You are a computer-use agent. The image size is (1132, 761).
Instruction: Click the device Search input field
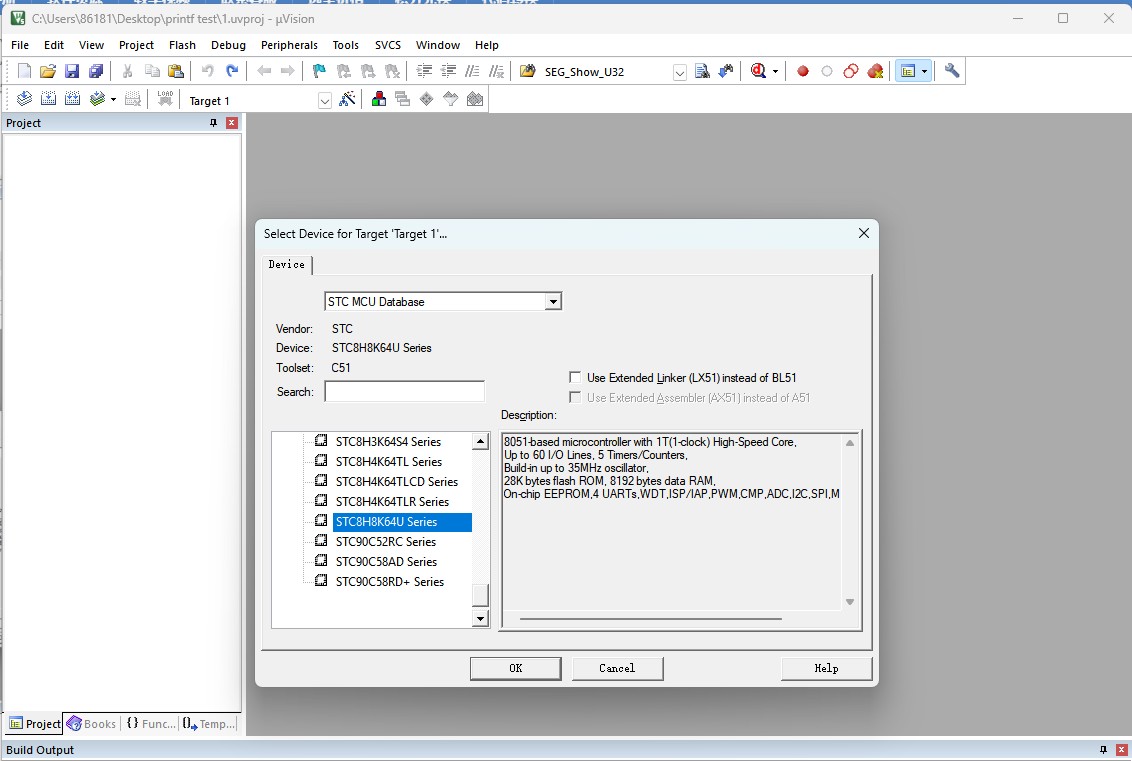tap(404, 391)
